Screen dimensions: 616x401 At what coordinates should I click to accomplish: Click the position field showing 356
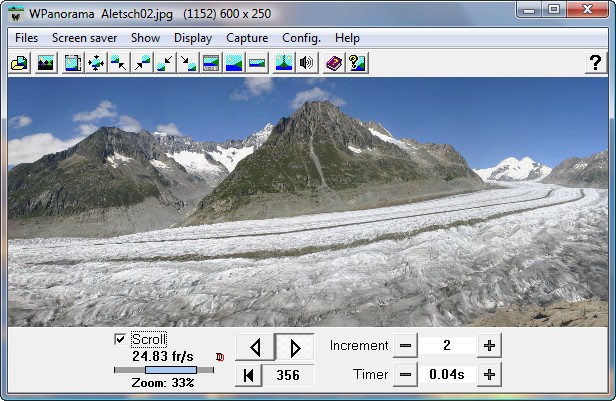click(288, 375)
